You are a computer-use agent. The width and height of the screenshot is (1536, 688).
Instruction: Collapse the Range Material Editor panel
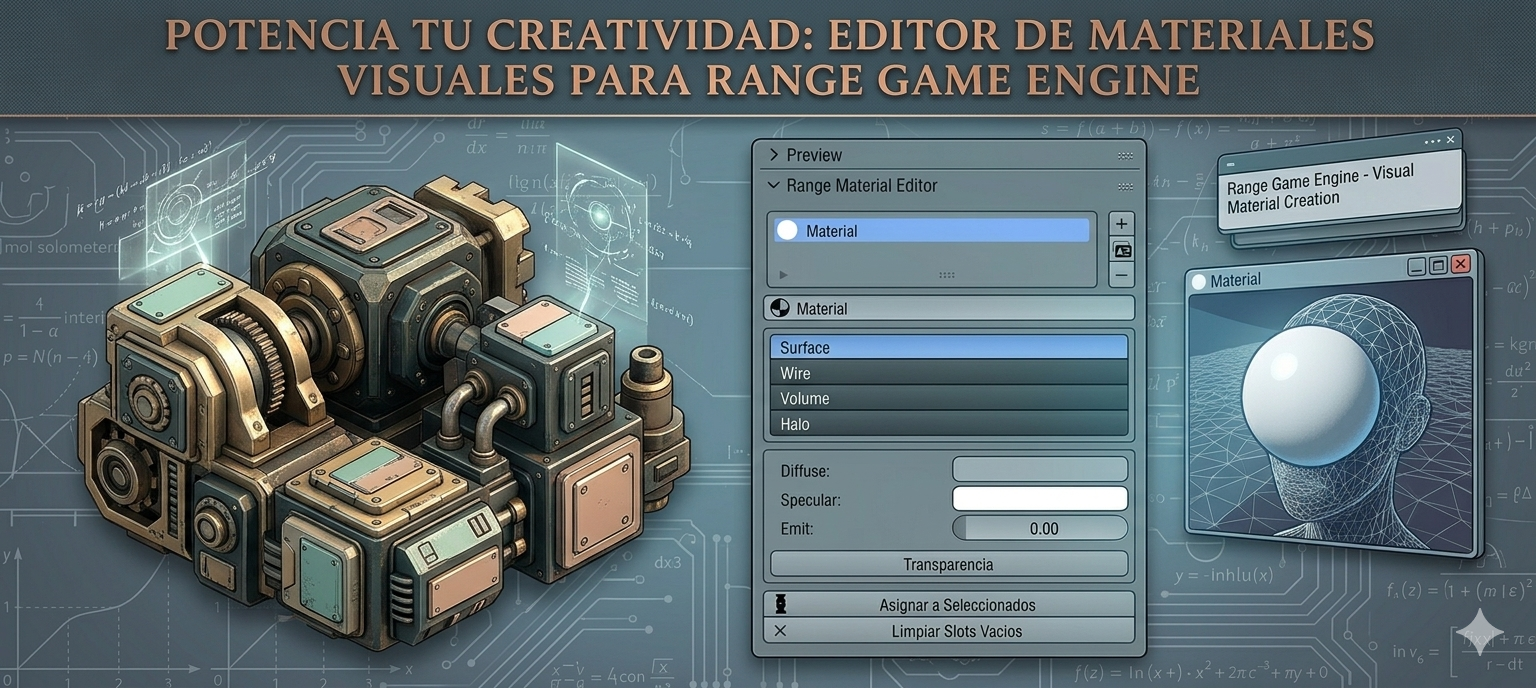(x=773, y=186)
